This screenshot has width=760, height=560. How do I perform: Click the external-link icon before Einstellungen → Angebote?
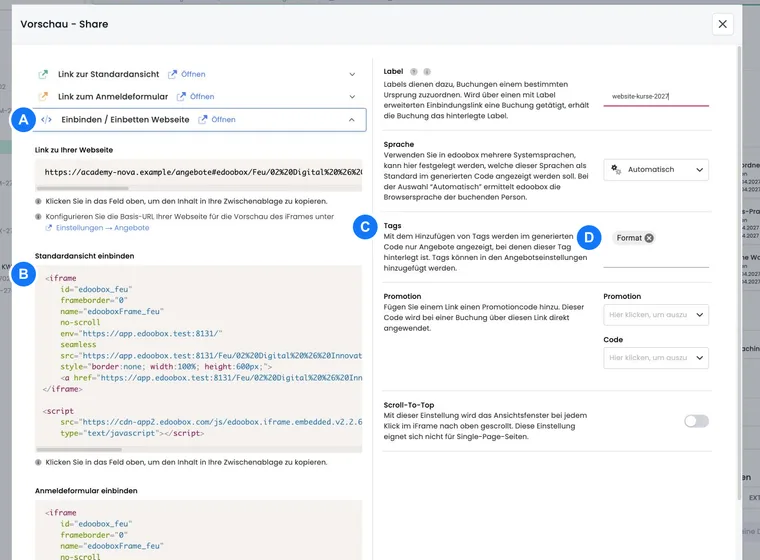click(48, 228)
